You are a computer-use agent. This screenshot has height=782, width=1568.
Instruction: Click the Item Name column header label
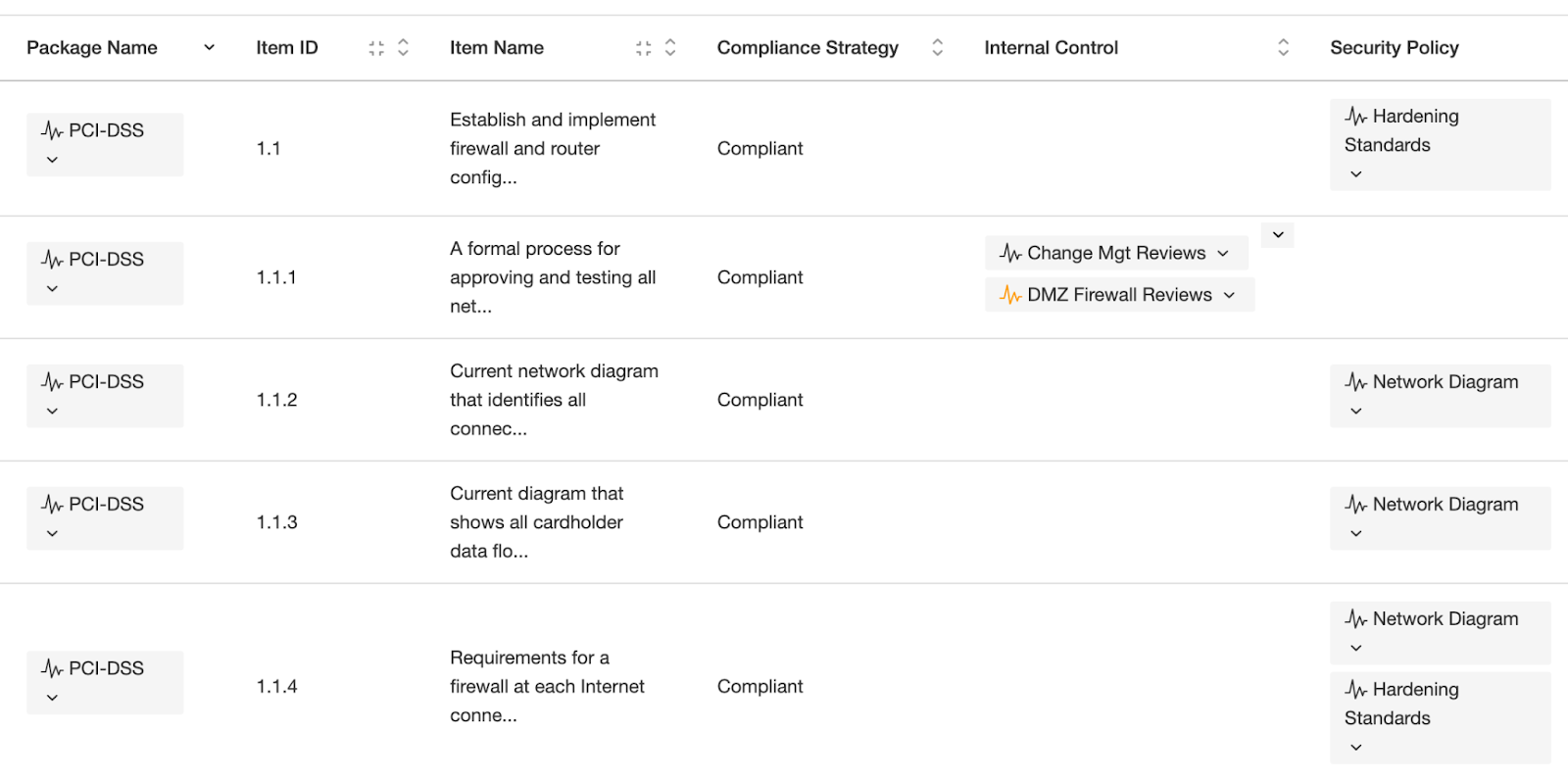click(x=497, y=48)
